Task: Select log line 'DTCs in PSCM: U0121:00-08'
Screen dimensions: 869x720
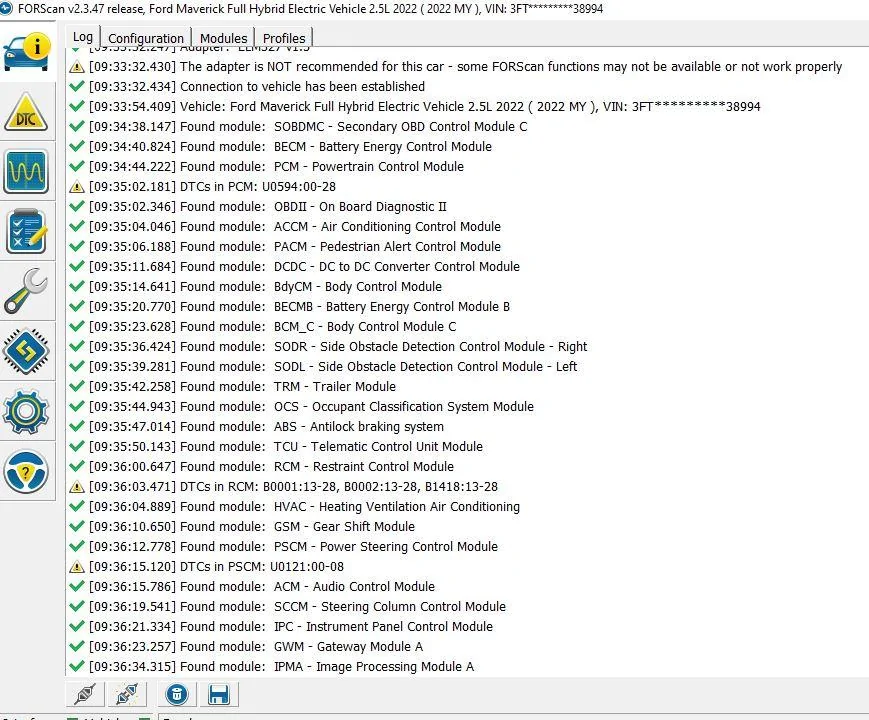Action: 216,566
